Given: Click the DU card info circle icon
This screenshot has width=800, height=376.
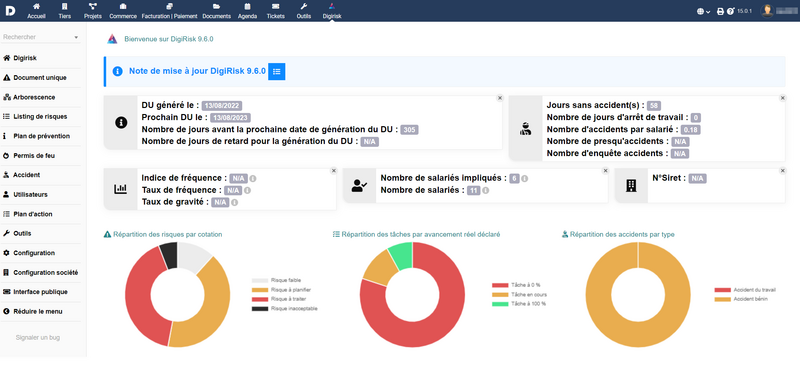Looking at the screenshot, I should (121, 122).
